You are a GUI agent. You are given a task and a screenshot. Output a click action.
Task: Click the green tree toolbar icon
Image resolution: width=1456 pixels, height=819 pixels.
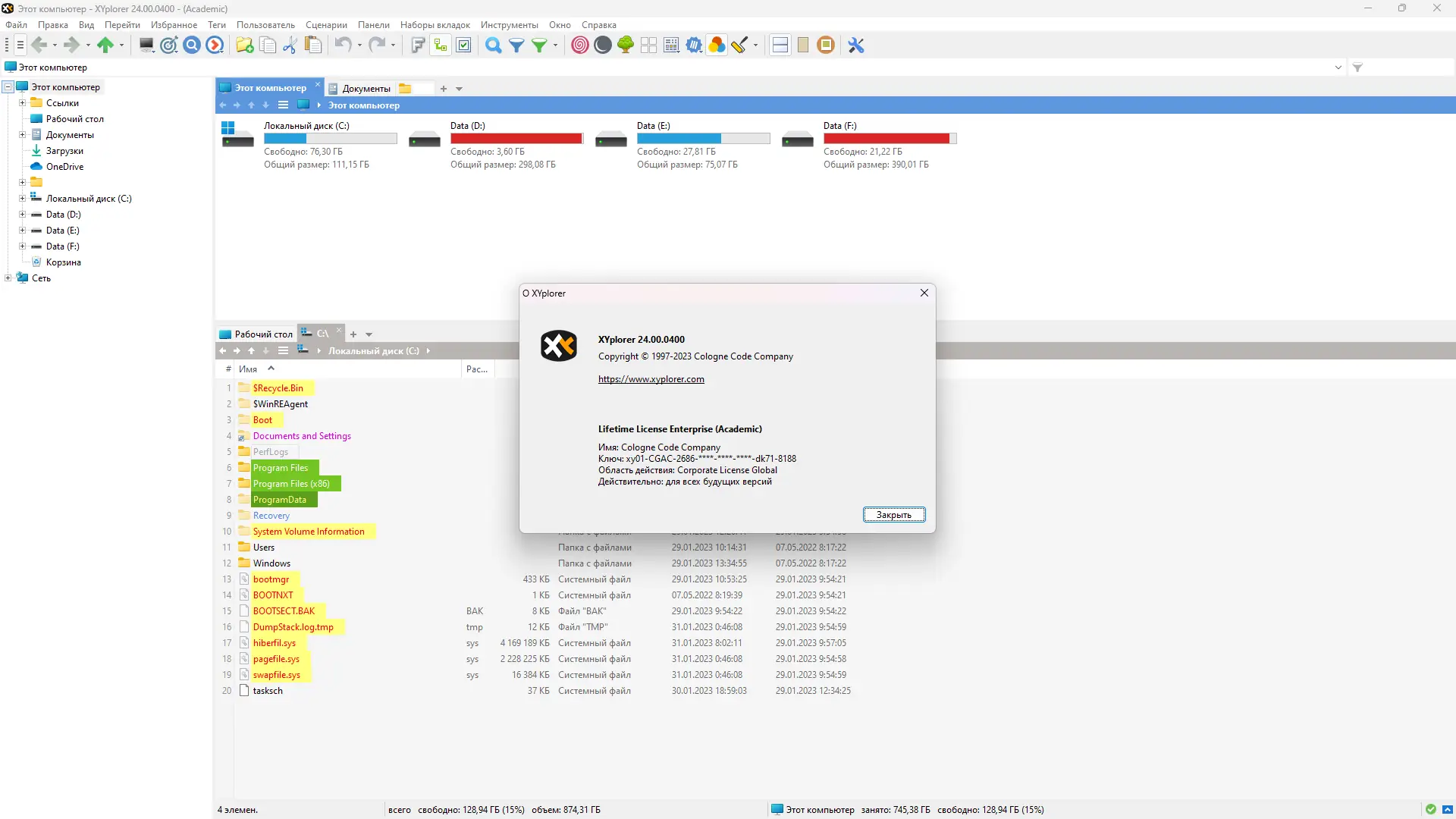(626, 45)
